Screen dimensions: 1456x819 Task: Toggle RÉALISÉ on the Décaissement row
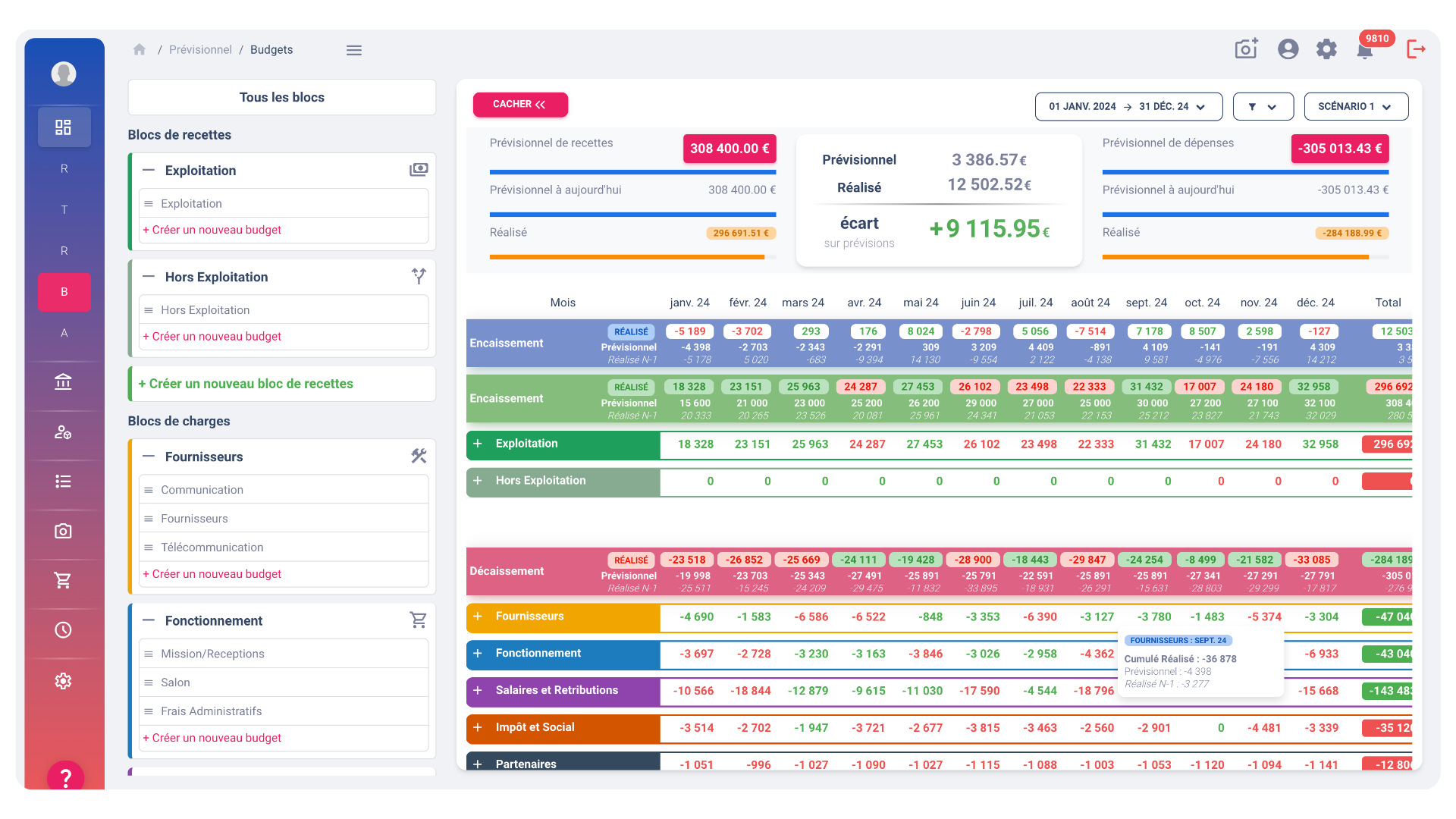(630, 560)
